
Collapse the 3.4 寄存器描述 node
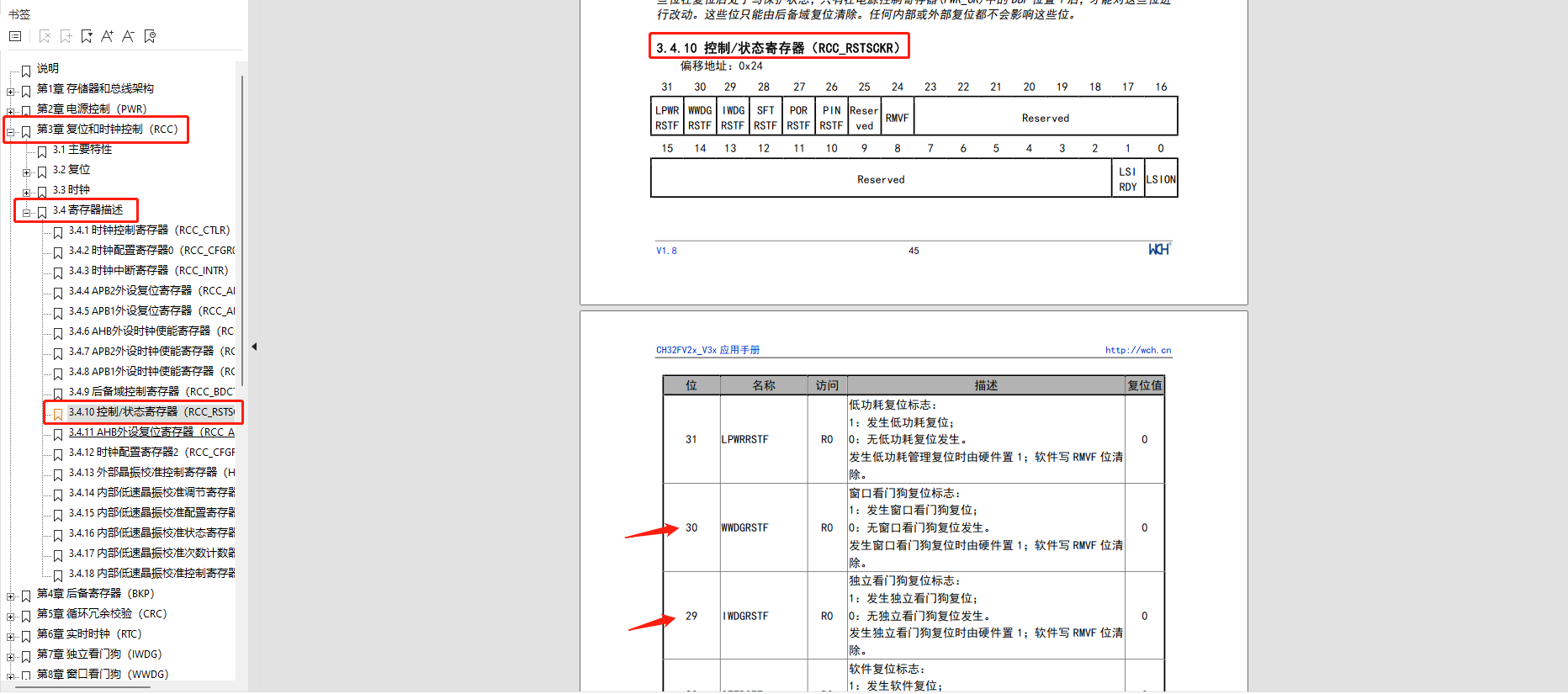click(26, 213)
